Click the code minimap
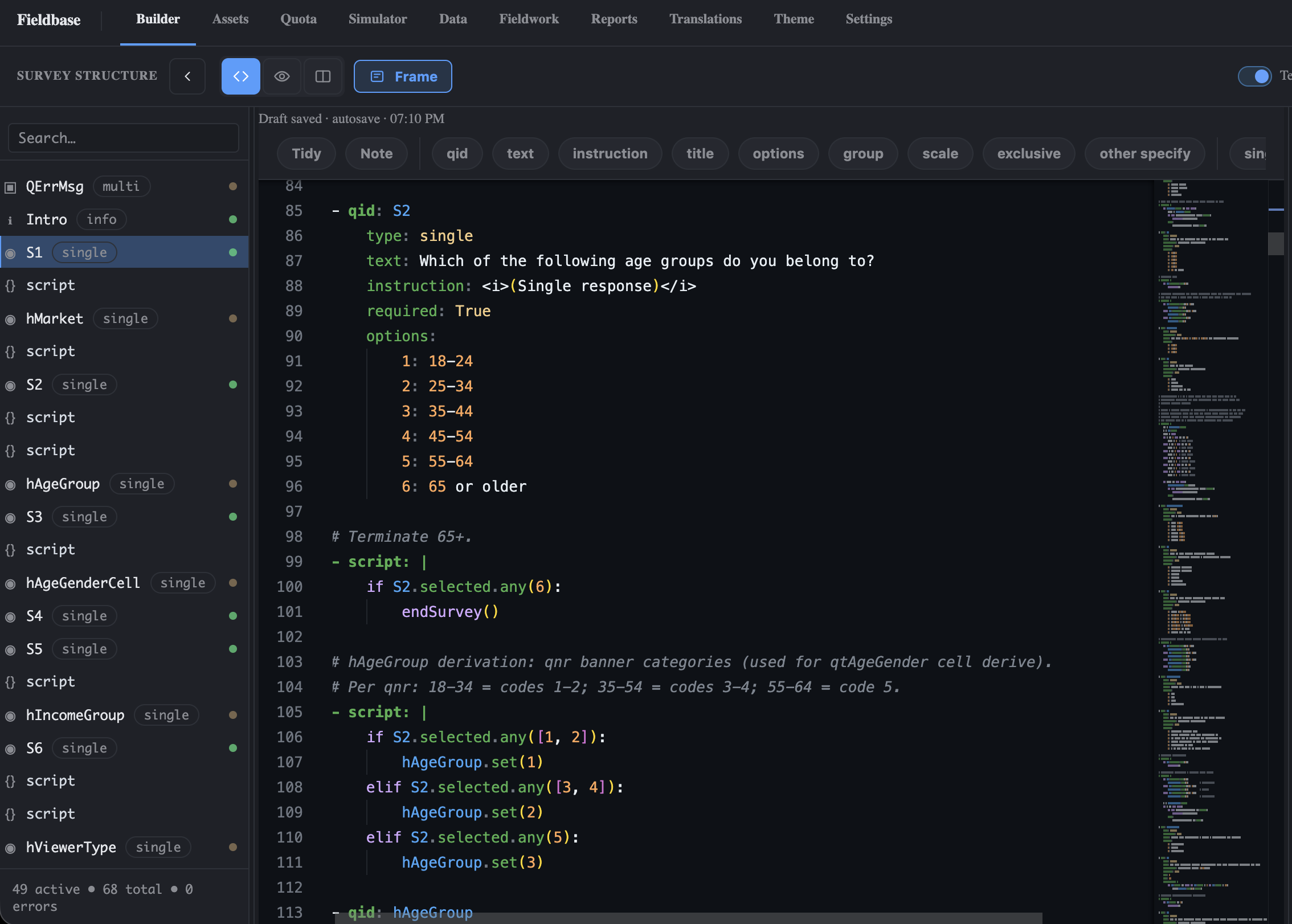The height and width of the screenshot is (924, 1292). click(1211, 551)
